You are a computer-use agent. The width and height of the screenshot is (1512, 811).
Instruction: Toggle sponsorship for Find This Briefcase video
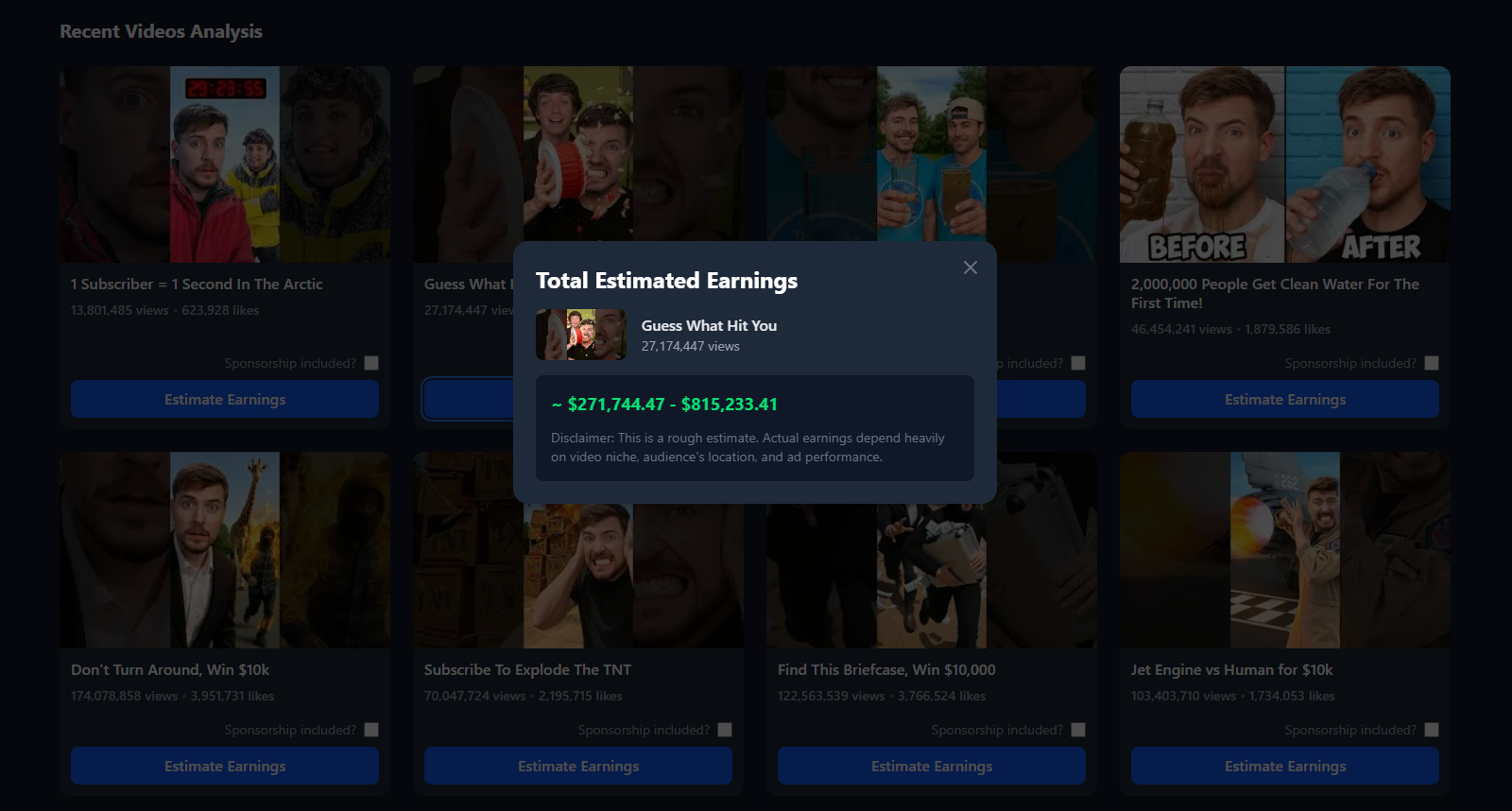[1078, 730]
